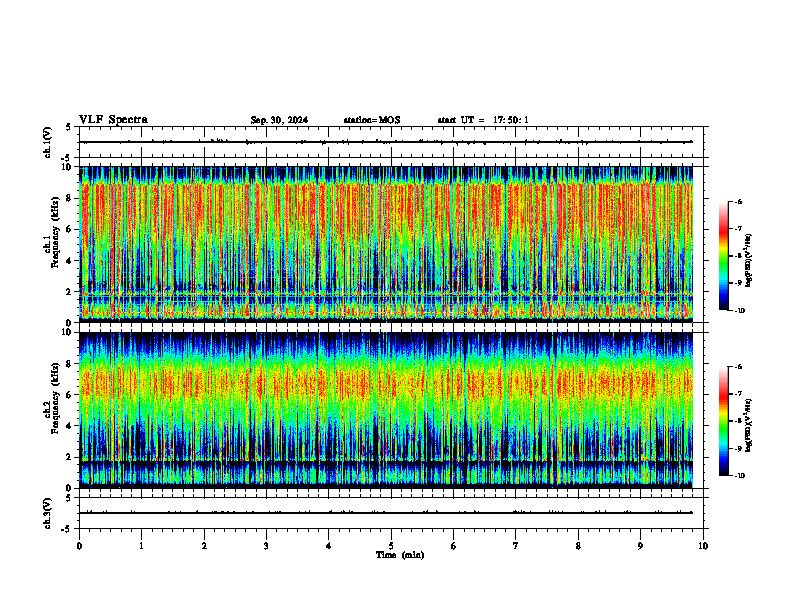Screen dimensions: 792x612
Task: Click the "VLF Spectra" plot title
Action: [x=113, y=120]
